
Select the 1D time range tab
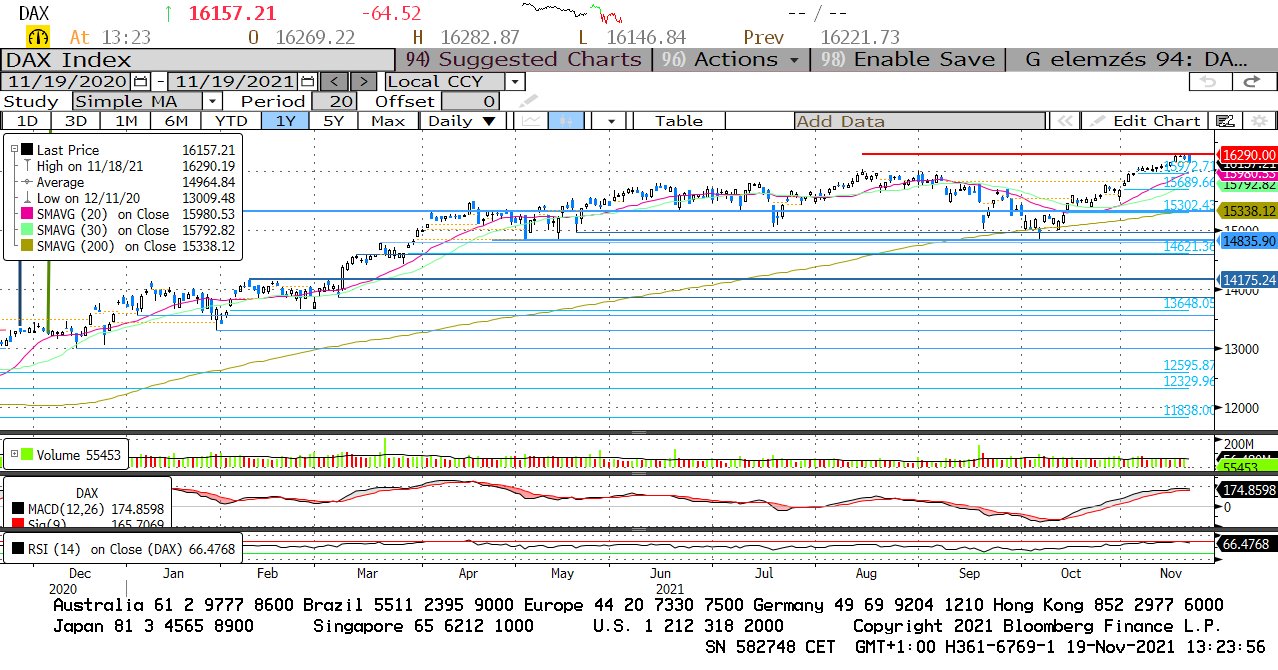click(28, 120)
